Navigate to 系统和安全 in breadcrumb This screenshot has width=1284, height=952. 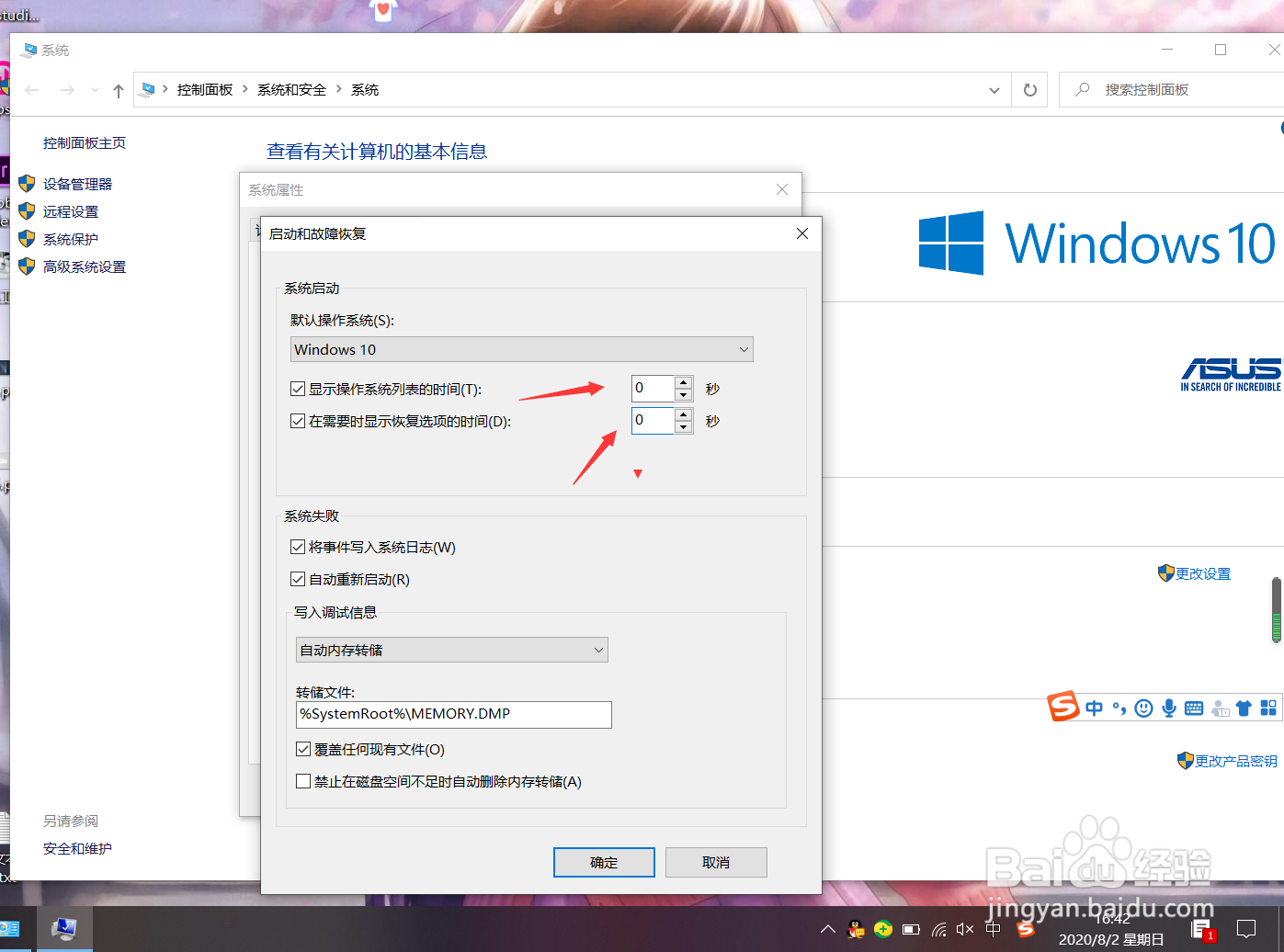point(291,89)
